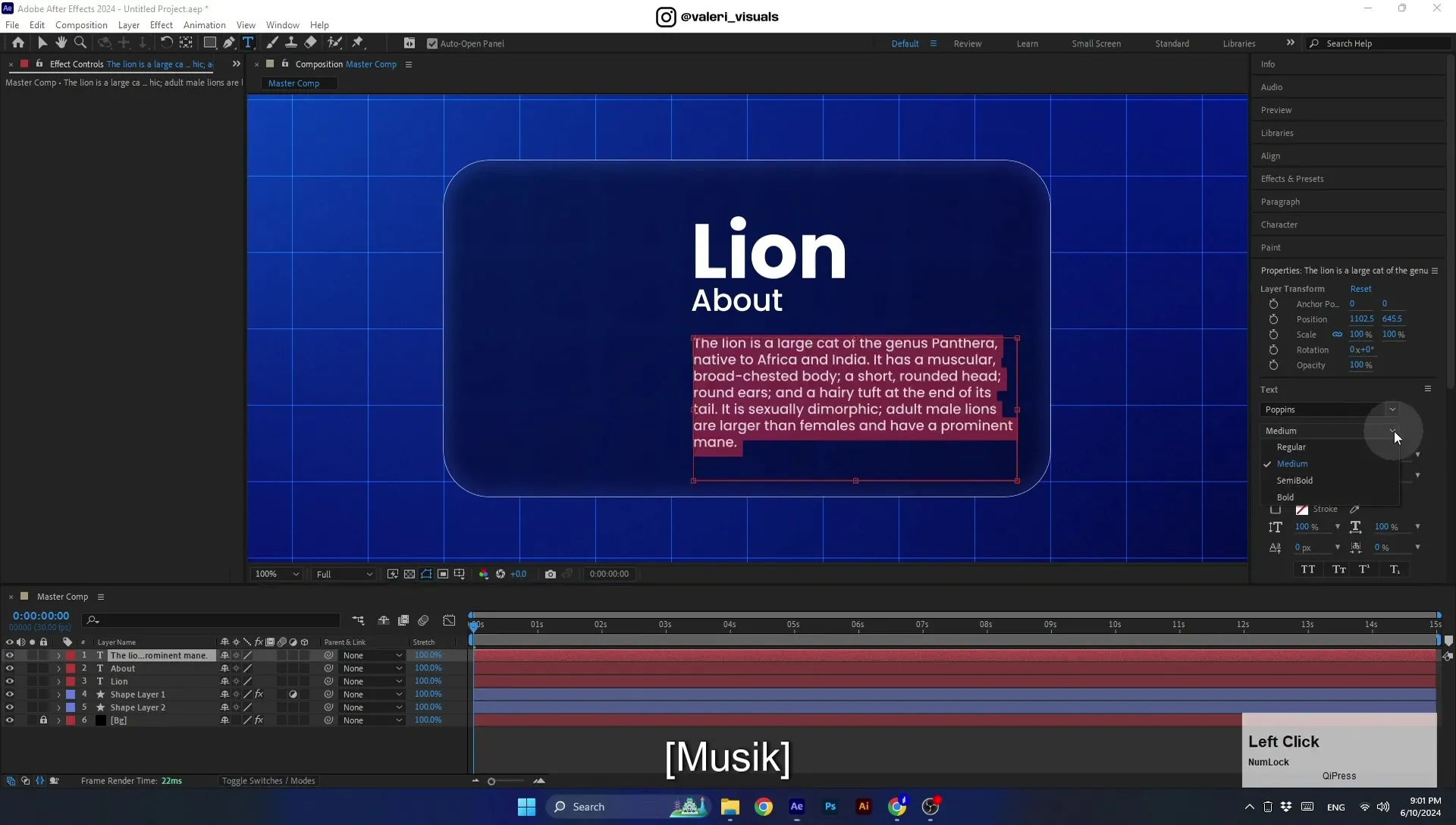Choose Bold font style option
This screenshot has height=825, width=1456.
[1285, 497]
